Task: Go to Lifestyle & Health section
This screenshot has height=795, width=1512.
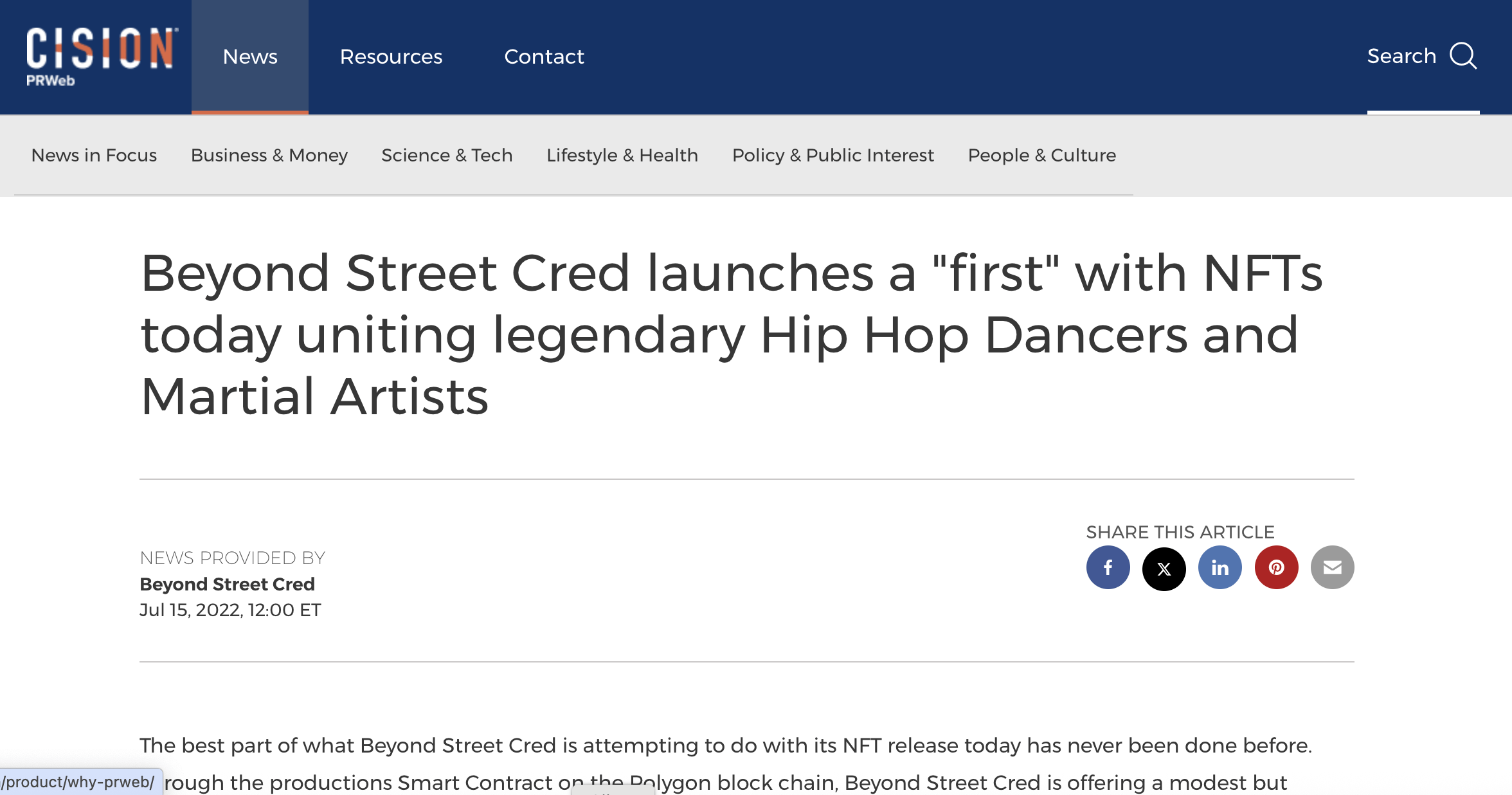Action: [622, 155]
